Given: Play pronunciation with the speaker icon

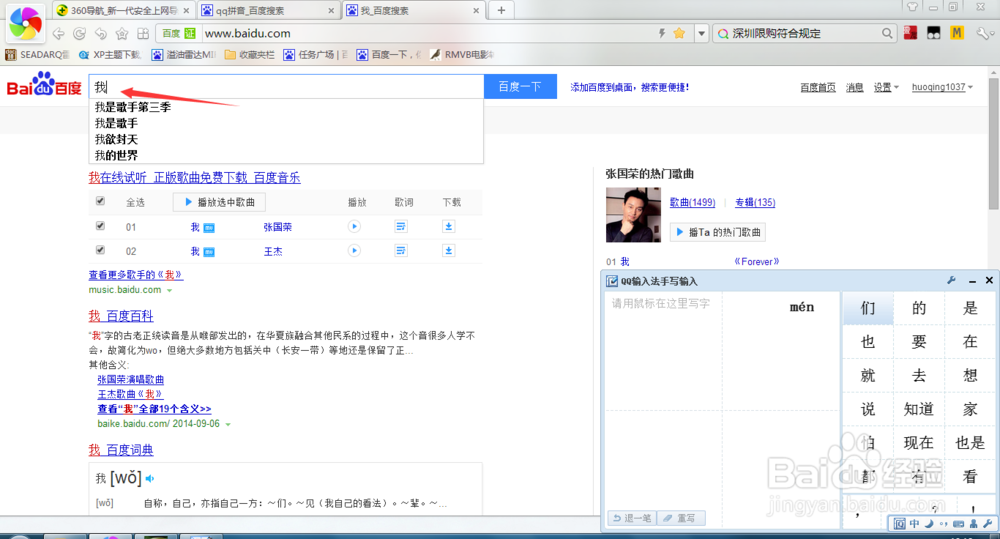Looking at the screenshot, I should coord(150,478).
